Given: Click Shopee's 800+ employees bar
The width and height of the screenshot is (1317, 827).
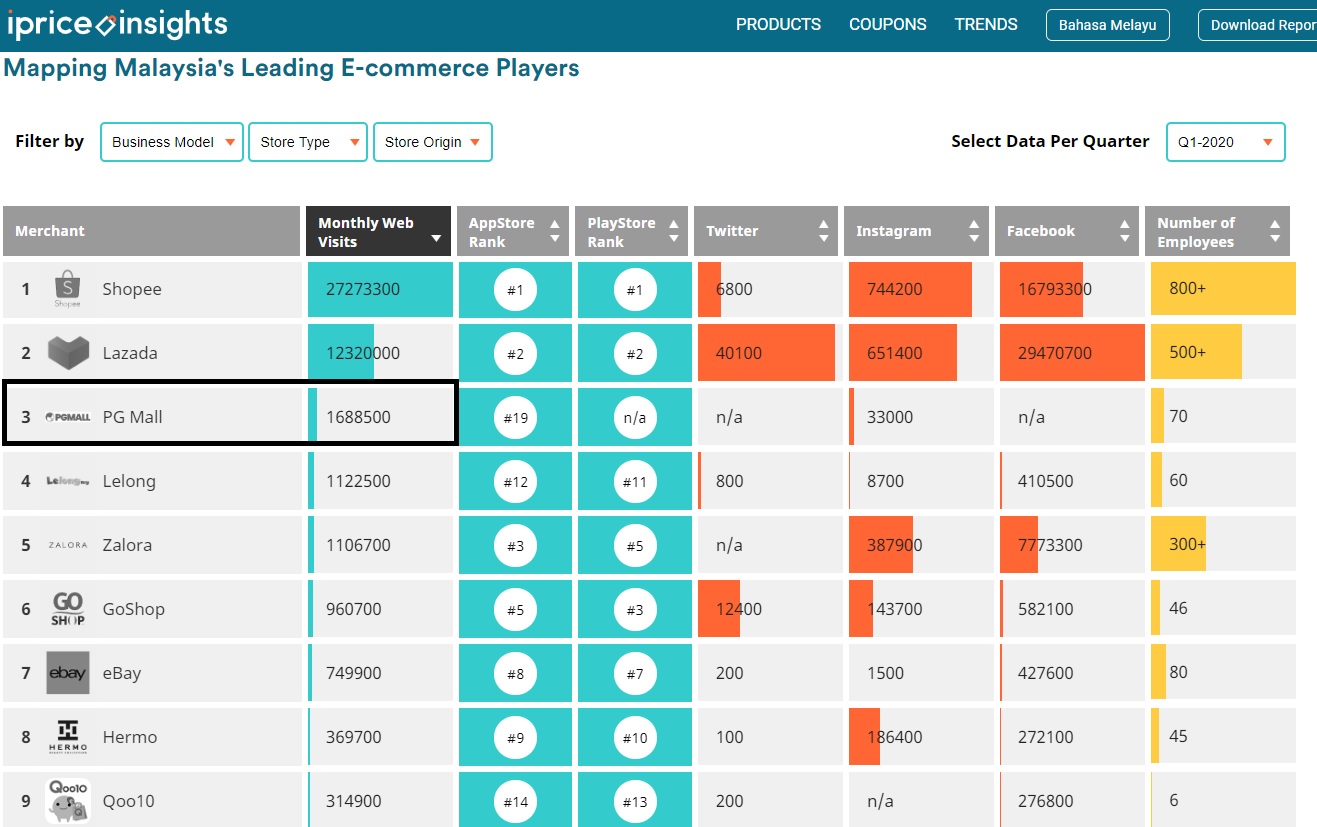Looking at the screenshot, I should (x=1223, y=290).
